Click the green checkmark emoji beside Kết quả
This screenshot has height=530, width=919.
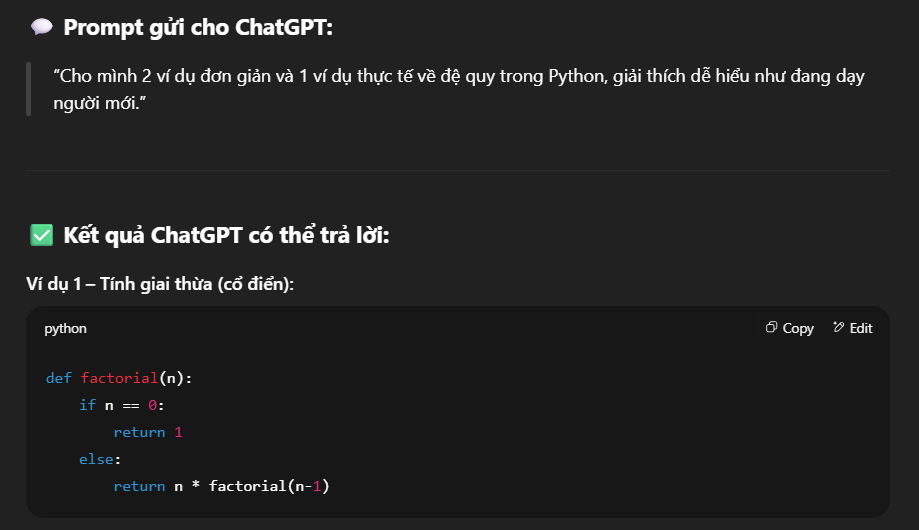tap(42, 235)
